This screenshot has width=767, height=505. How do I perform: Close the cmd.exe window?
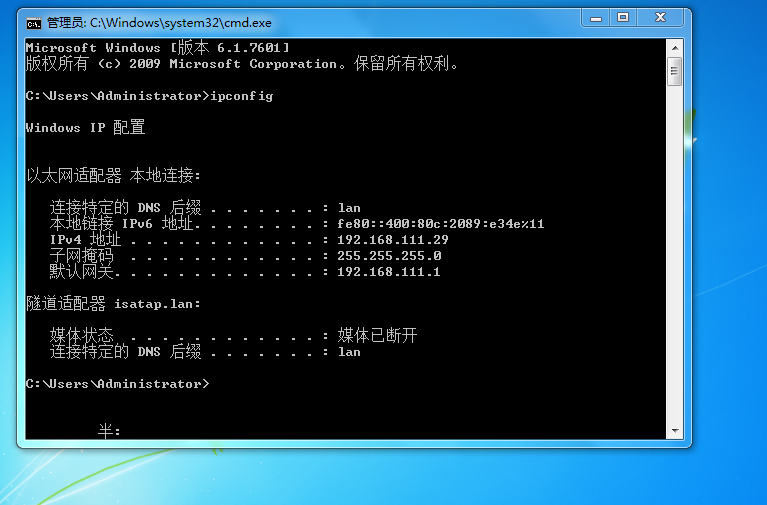[660, 18]
